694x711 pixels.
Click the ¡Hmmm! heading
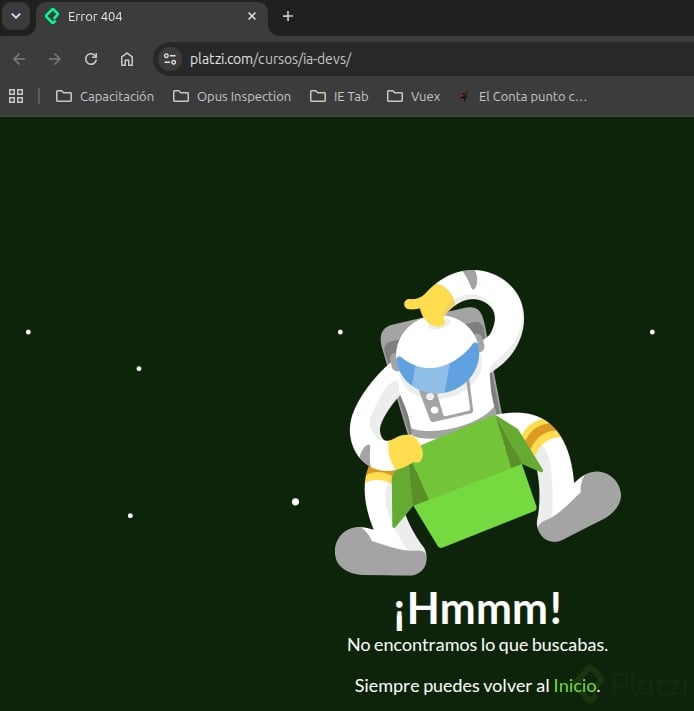pyautogui.click(x=477, y=609)
